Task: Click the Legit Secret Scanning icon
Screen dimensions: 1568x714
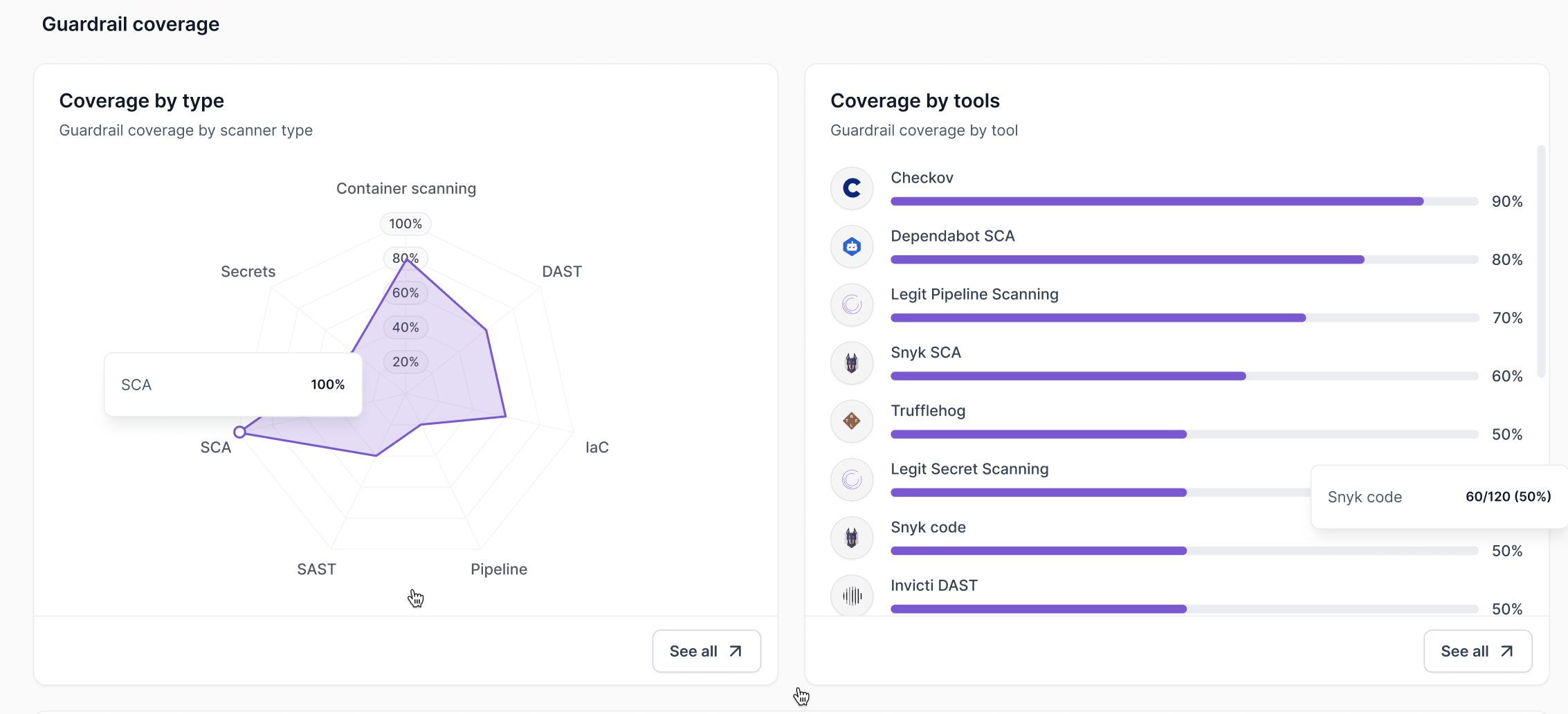Action: [x=852, y=479]
